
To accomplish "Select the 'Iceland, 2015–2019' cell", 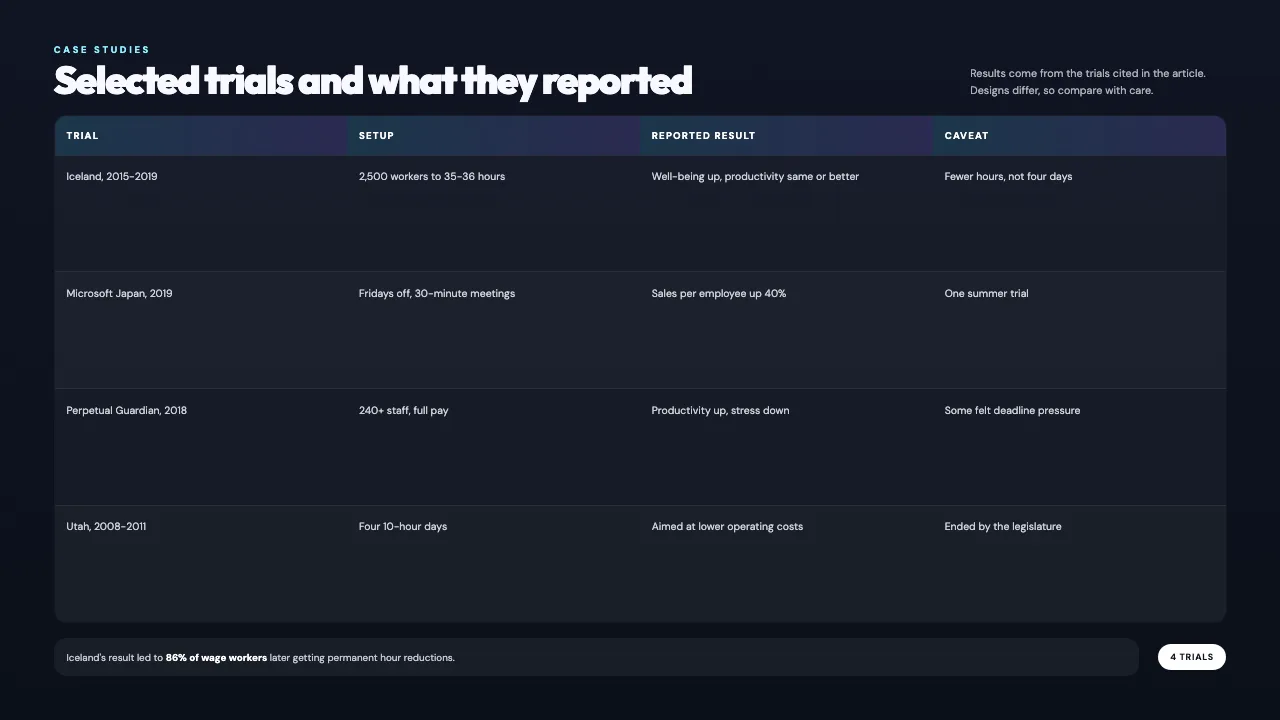I will [x=201, y=214].
